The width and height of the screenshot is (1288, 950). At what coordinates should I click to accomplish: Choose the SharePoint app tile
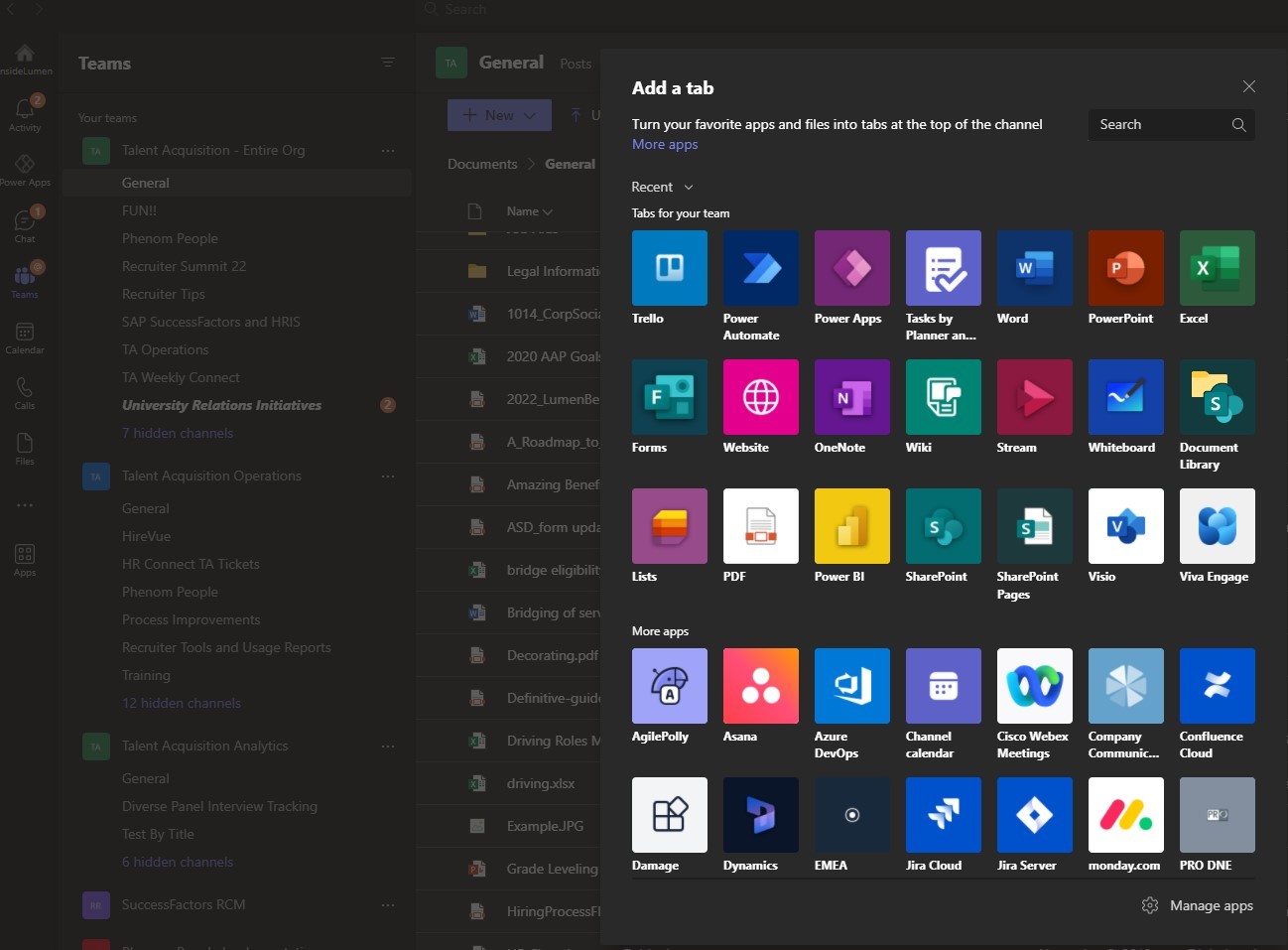point(943,526)
